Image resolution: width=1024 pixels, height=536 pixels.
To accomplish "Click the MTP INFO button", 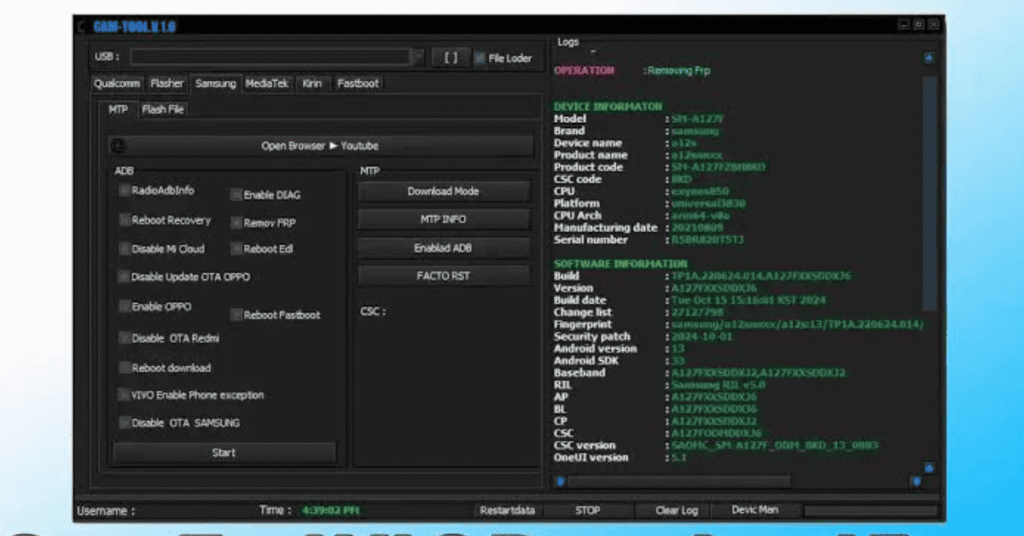I will point(443,219).
